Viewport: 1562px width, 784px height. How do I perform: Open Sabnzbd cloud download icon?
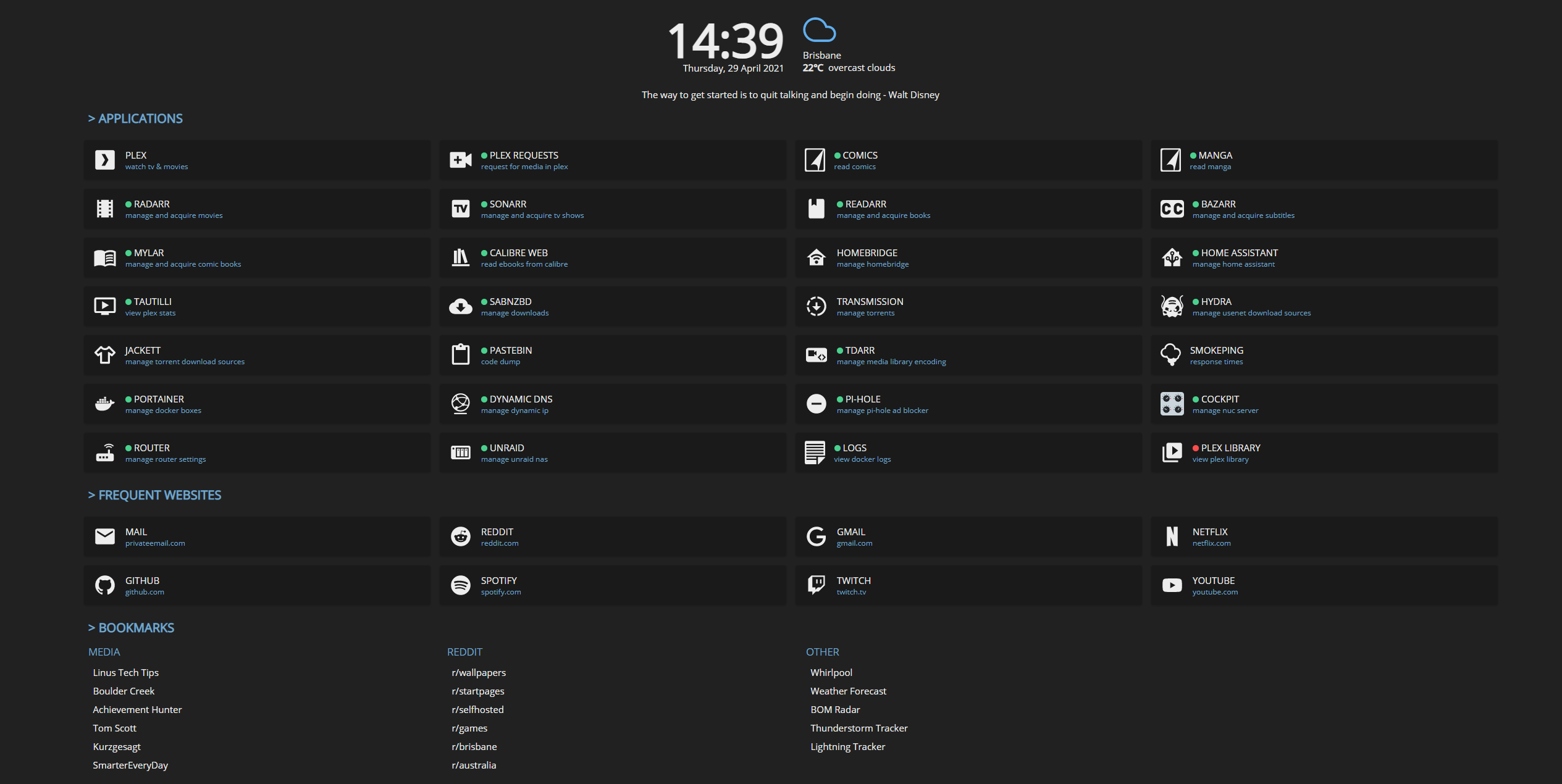(460, 306)
